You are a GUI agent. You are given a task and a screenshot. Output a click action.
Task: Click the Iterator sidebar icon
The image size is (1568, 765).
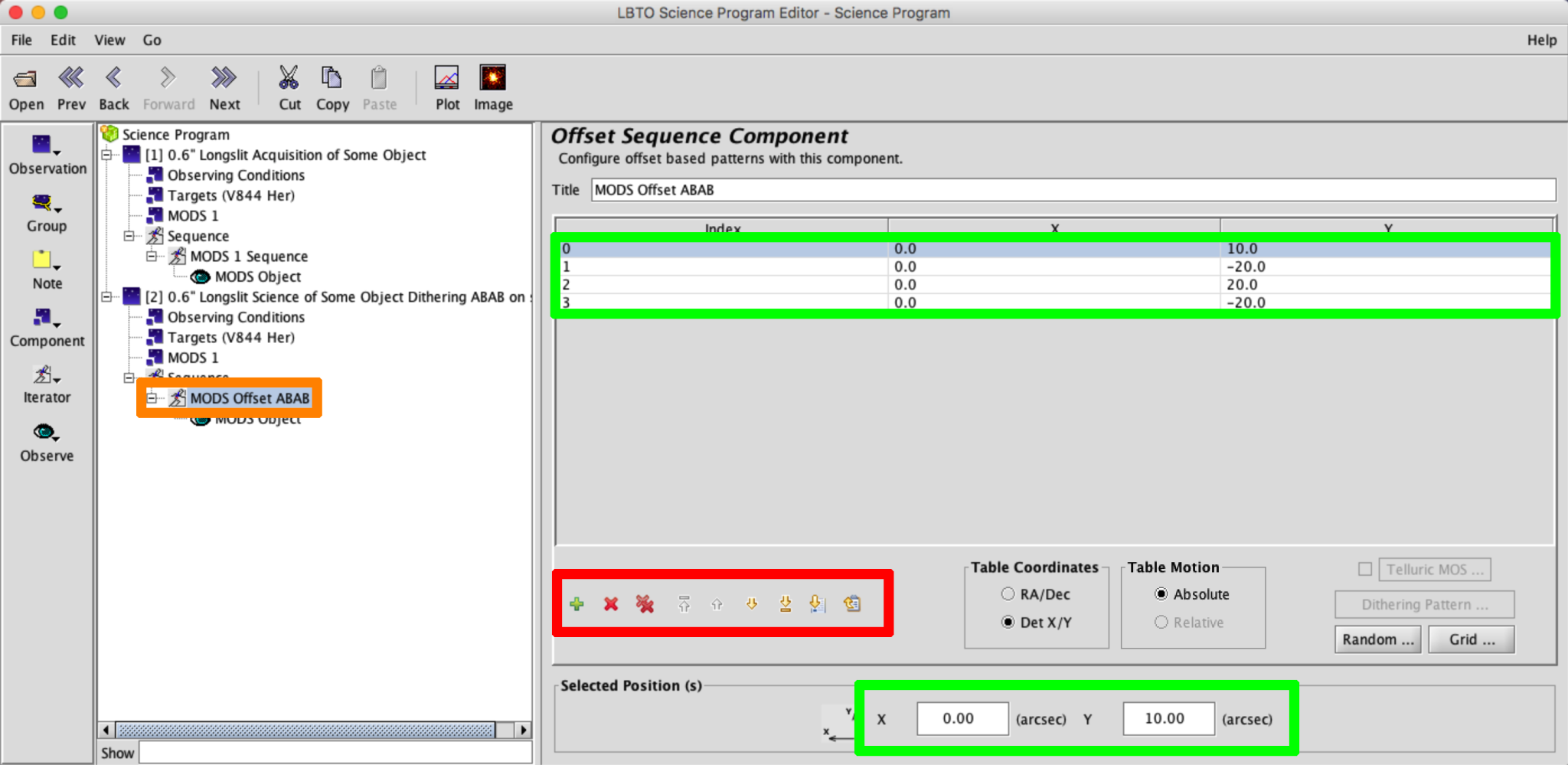pos(46,375)
